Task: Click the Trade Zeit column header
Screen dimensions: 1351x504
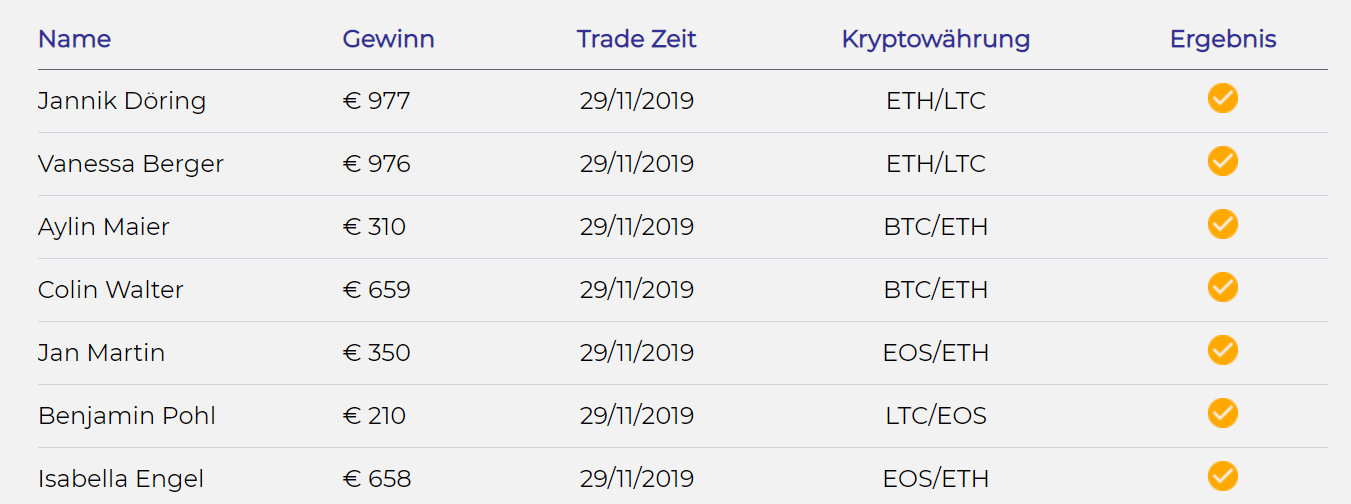Action: point(637,39)
